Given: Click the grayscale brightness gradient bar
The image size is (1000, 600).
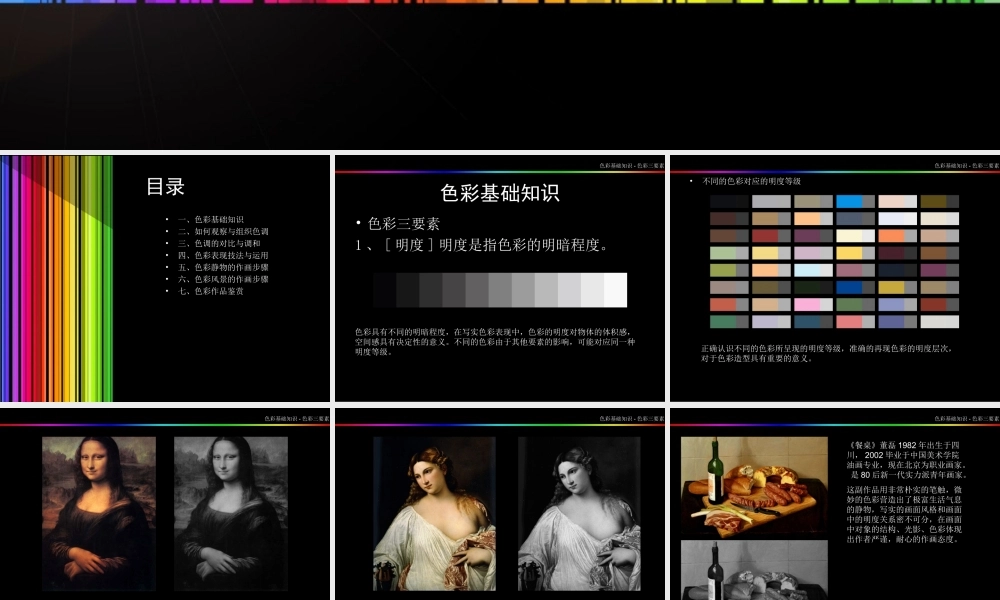Looking at the screenshot, I should click(500, 290).
